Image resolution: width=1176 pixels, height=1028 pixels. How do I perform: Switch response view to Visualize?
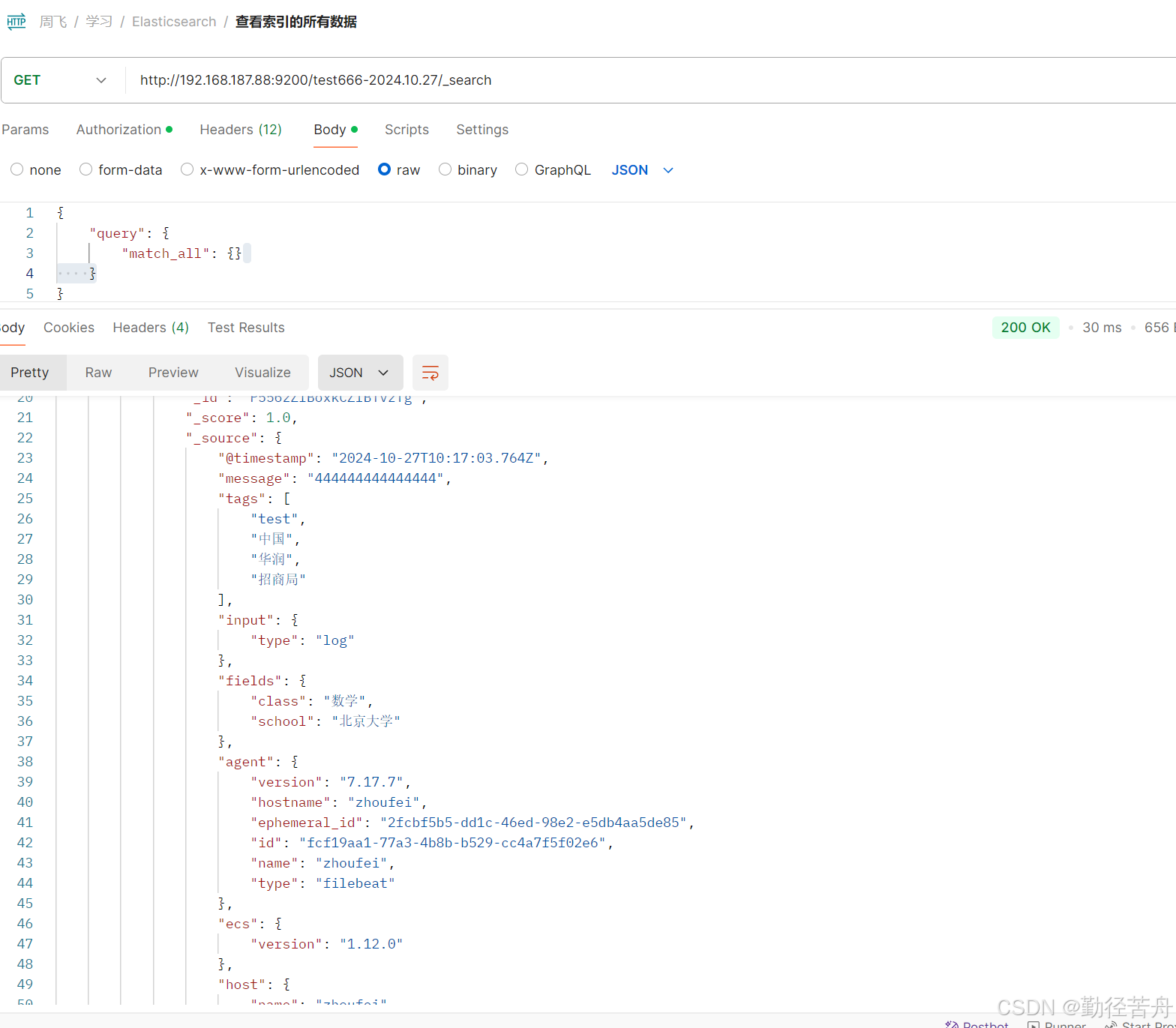[262, 373]
